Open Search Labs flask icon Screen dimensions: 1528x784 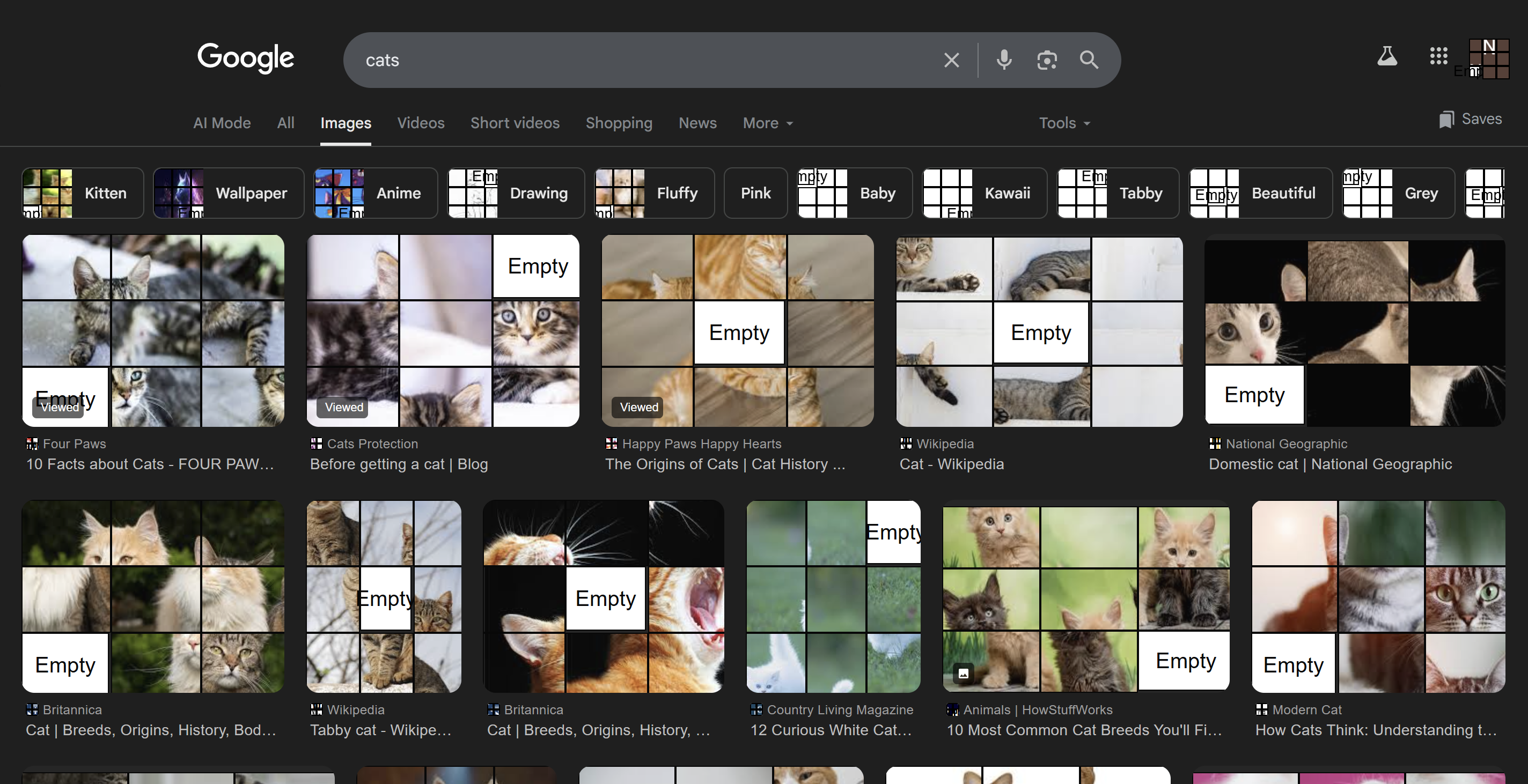click(1386, 56)
